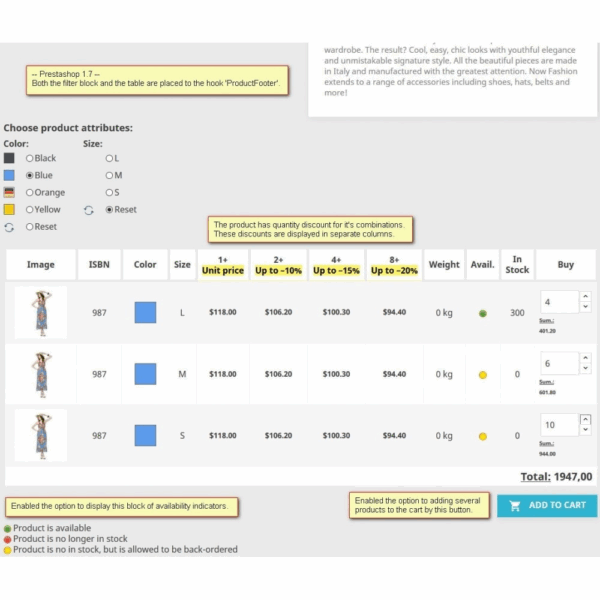Screen dimensions: 600x600
Task: Click the reset icon beside the Color Reset option
Action: (x=9, y=227)
